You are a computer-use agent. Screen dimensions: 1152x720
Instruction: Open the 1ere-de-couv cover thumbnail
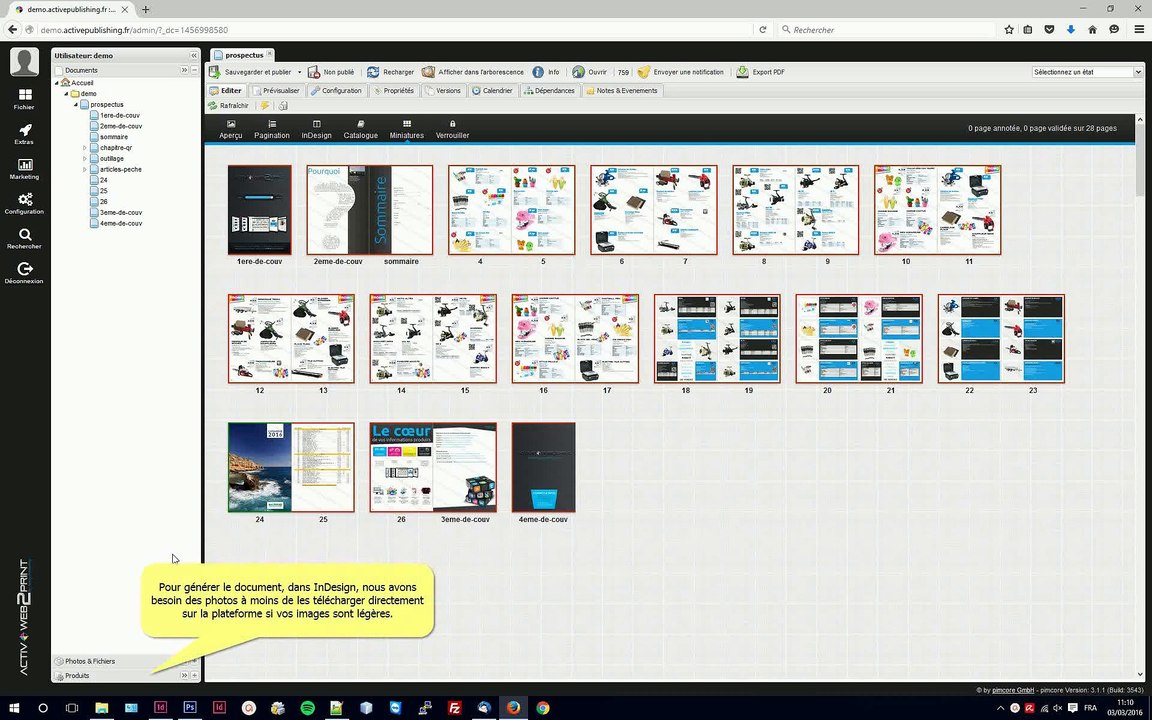259,209
